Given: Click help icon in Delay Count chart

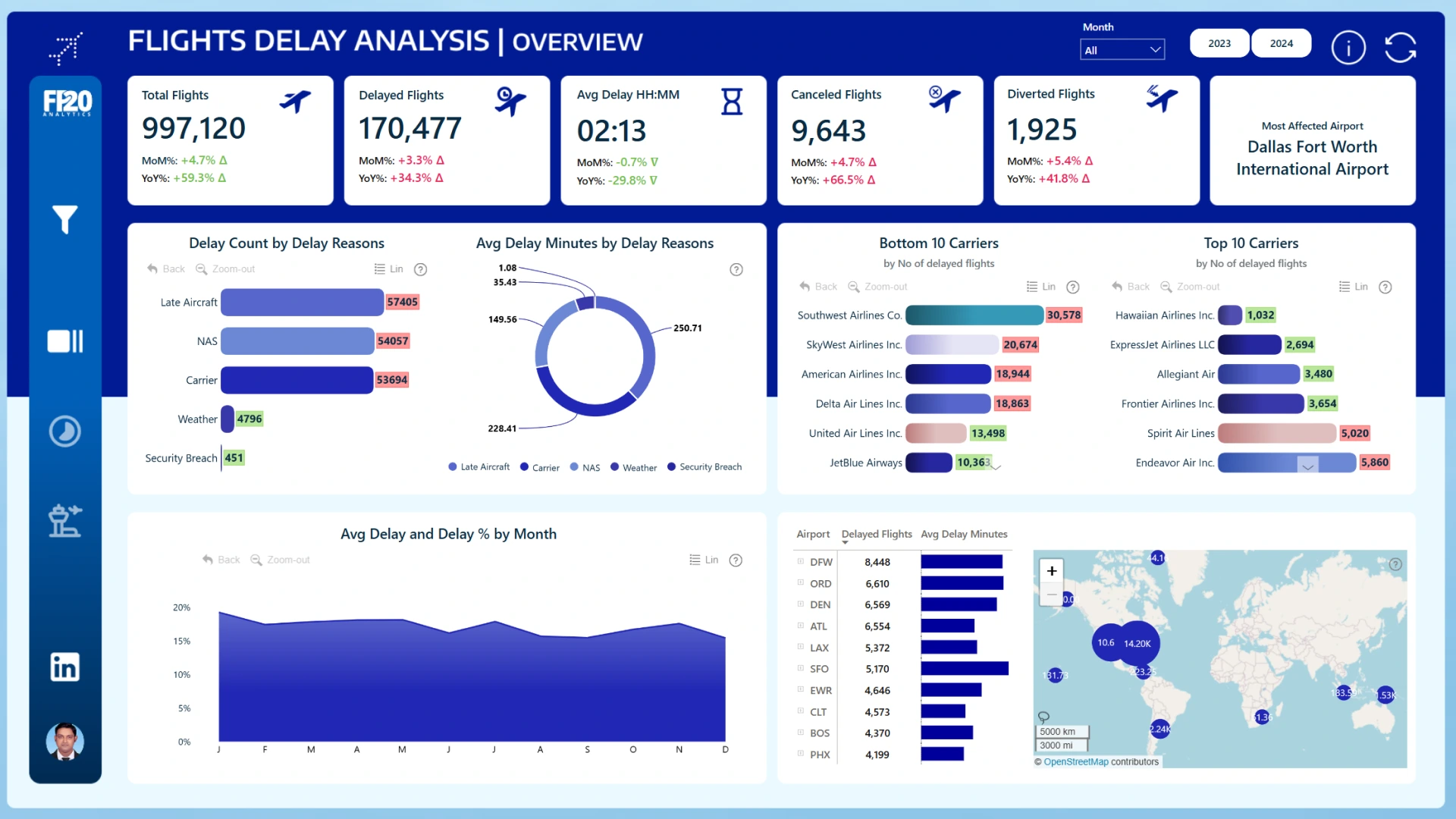Looking at the screenshot, I should coord(421,269).
